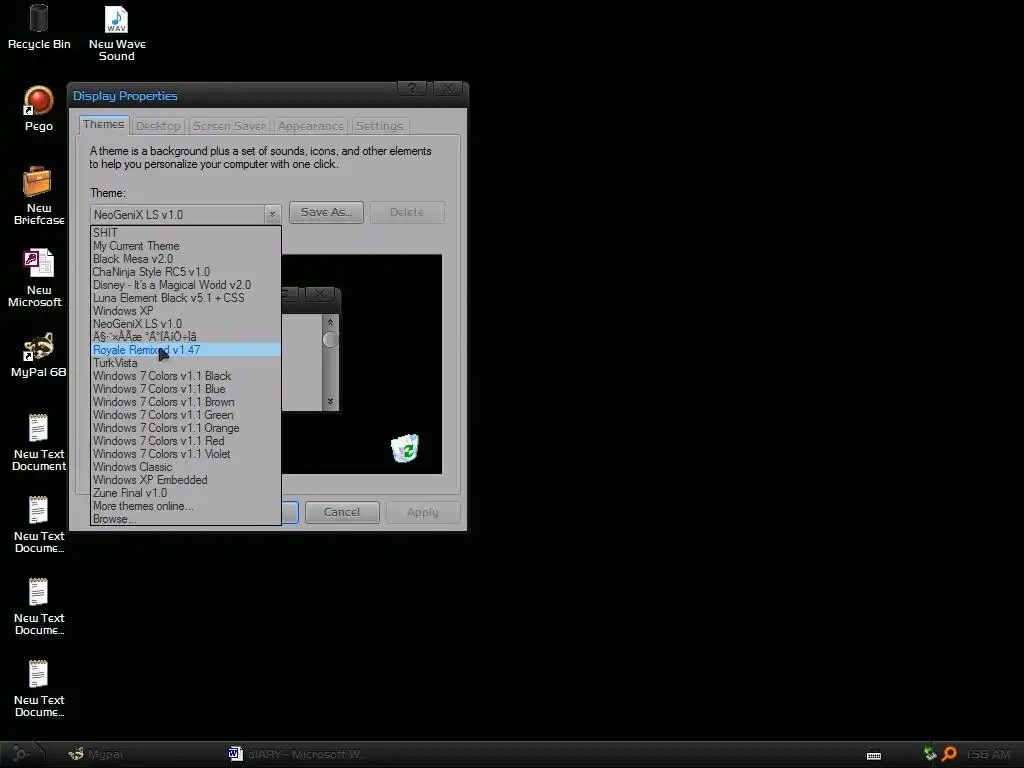Choose Windows 7 Colors v1.1 Black
The height and width of the screenshot is (768, 1024).
pos(185,376)
